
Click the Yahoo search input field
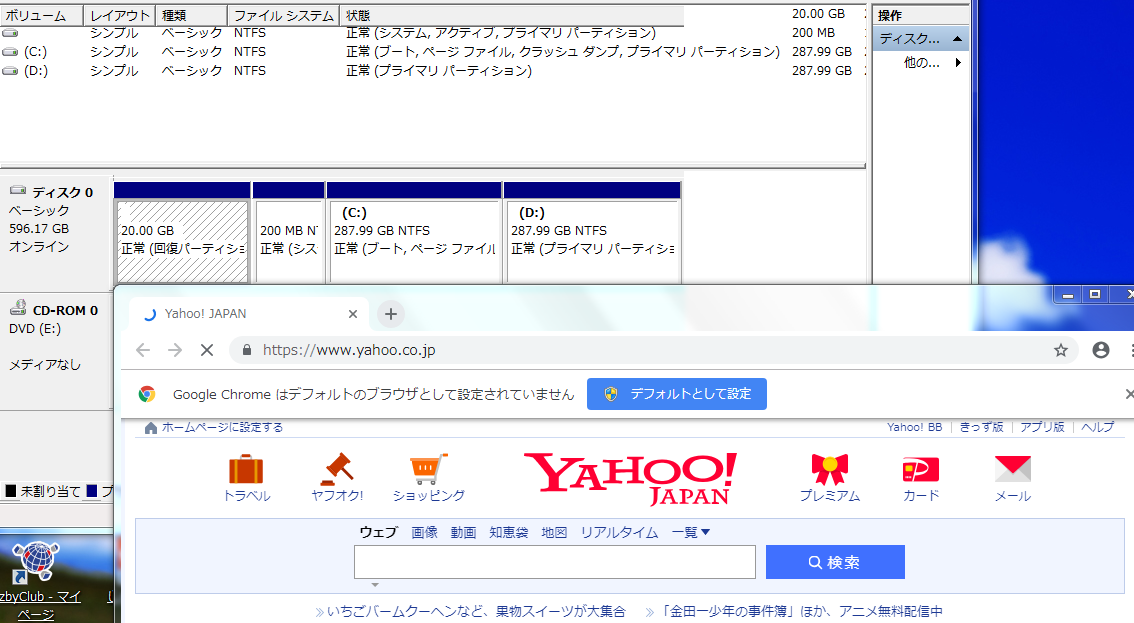(555, 562)
